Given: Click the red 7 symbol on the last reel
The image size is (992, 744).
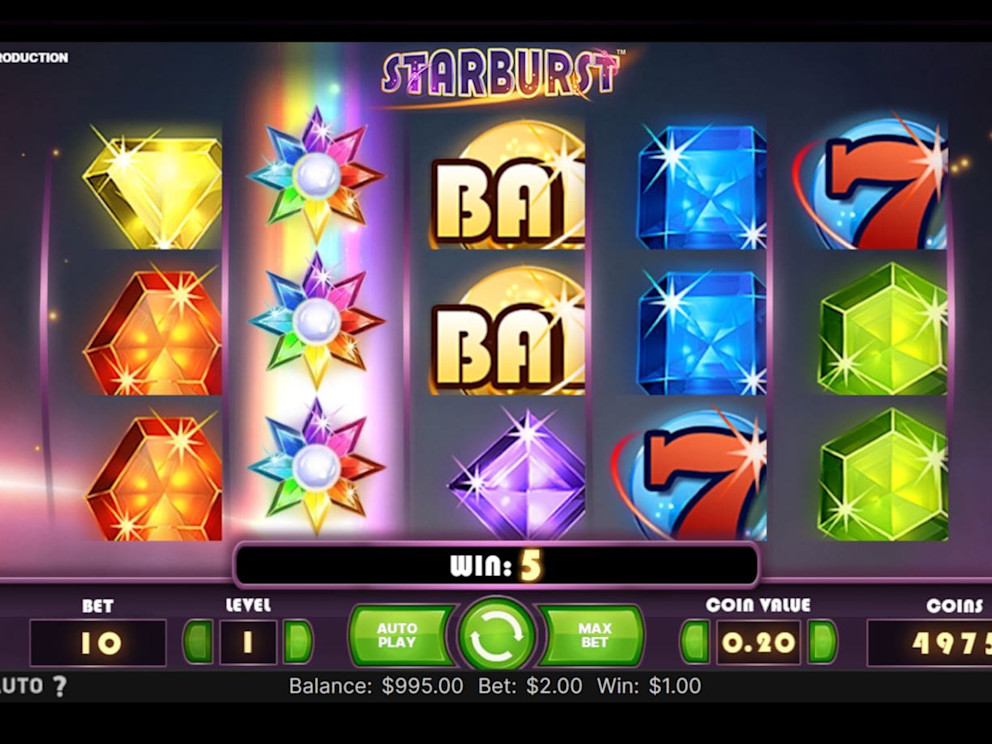Looking at the screenshot, I should point(871,183).
